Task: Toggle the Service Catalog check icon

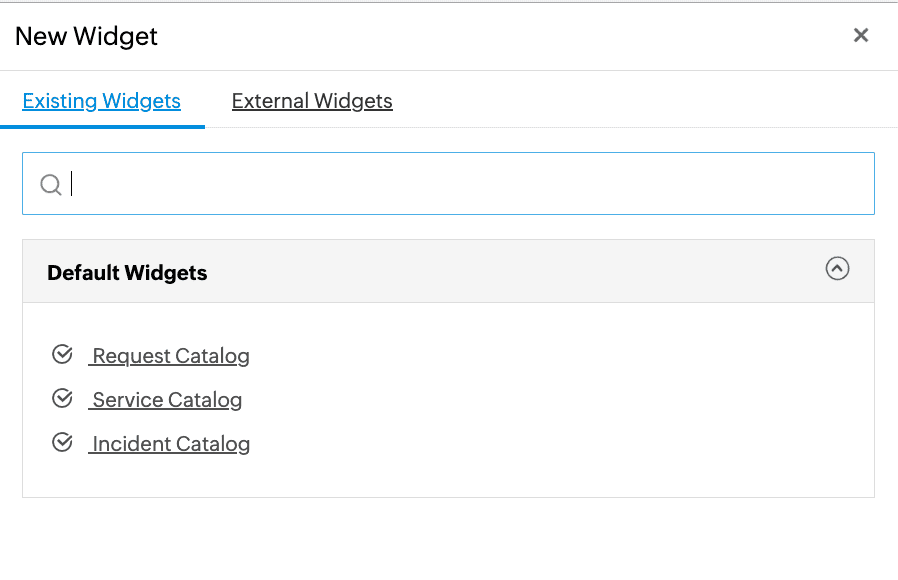Action: click(x=62, y=399)
